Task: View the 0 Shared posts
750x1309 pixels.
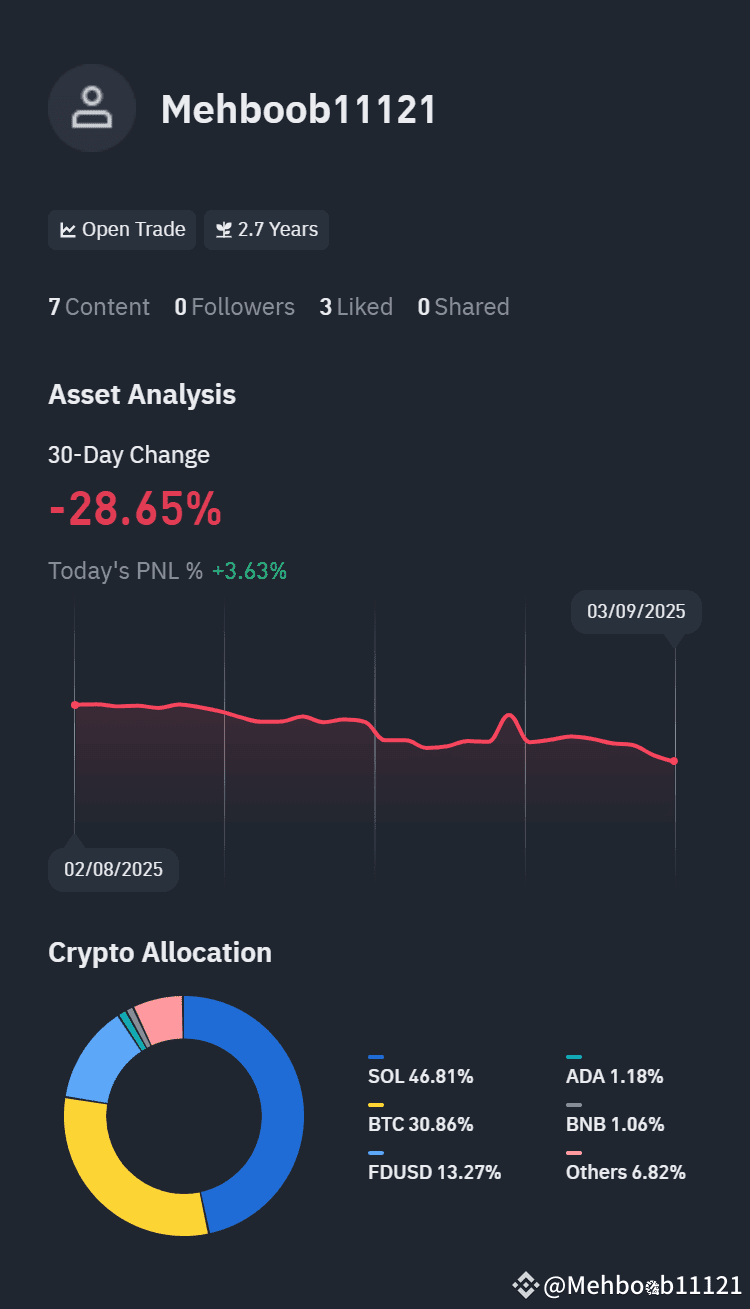Action: tap(463, 307)
